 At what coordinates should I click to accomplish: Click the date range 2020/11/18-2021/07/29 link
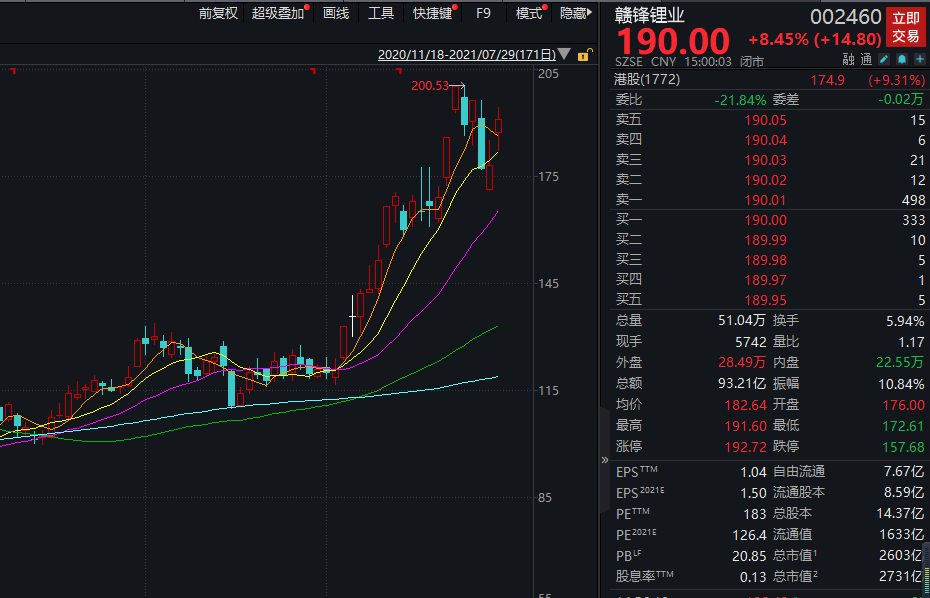click(x=466, y=54)
